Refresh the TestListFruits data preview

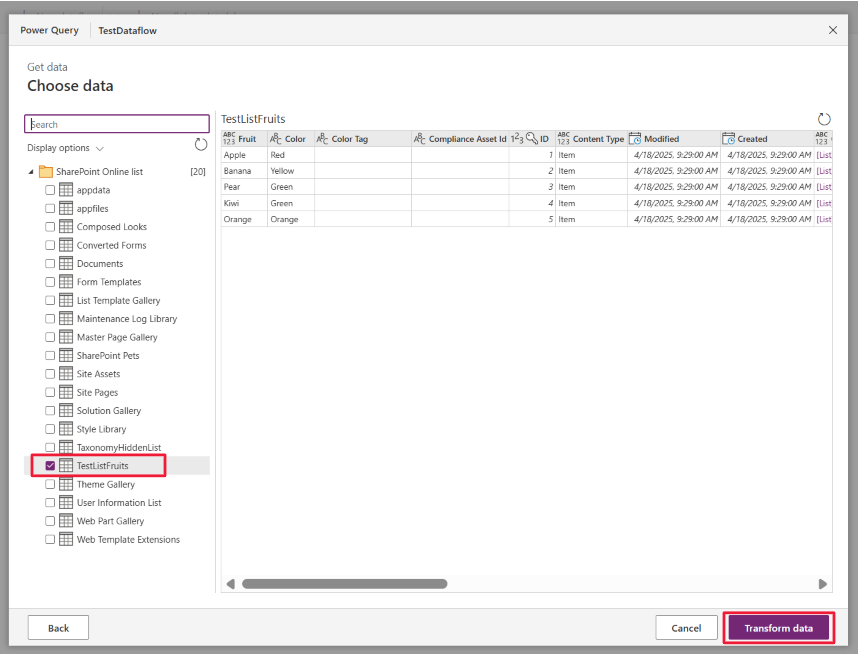click(x=823, y=118)
